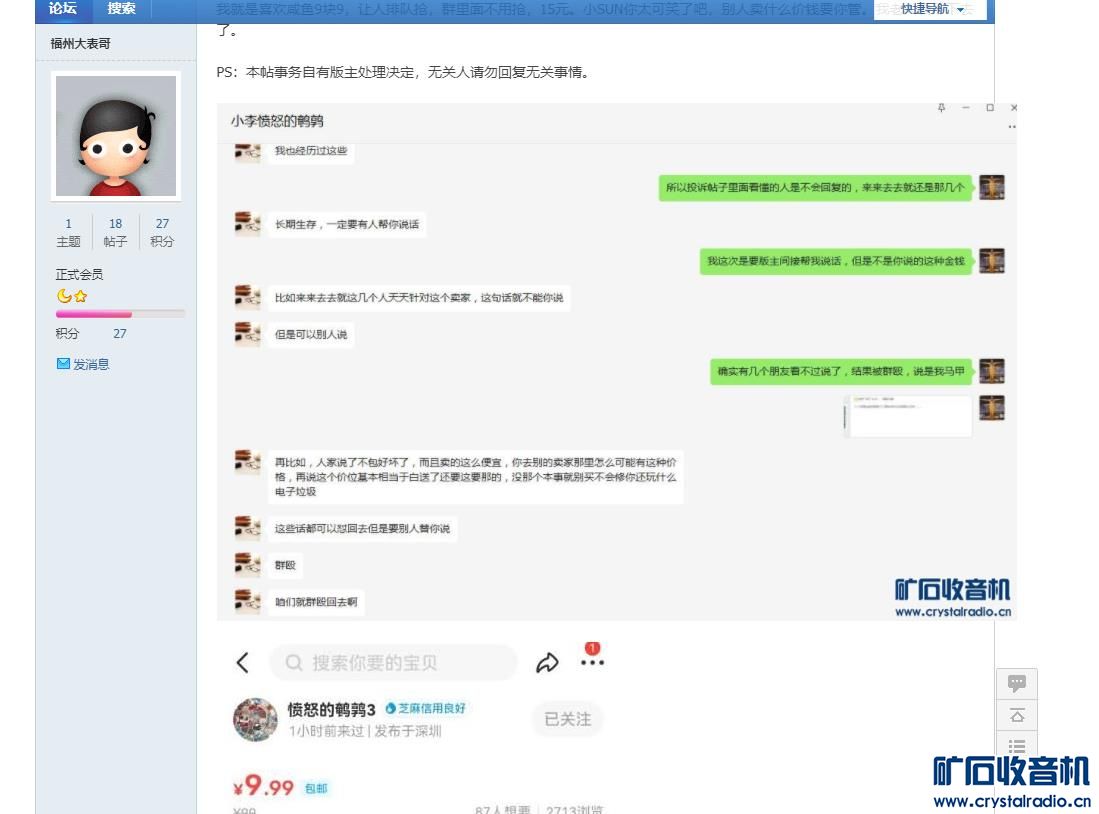Click the share arrow icon

[547, 663]
